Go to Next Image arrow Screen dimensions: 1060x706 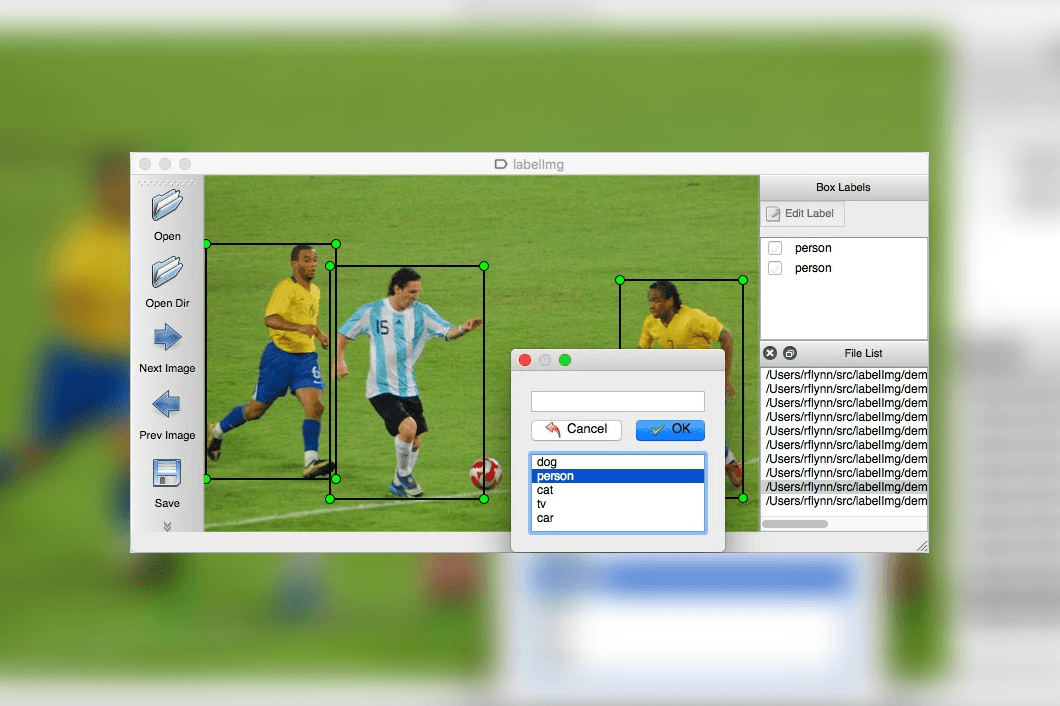point(167,337)
